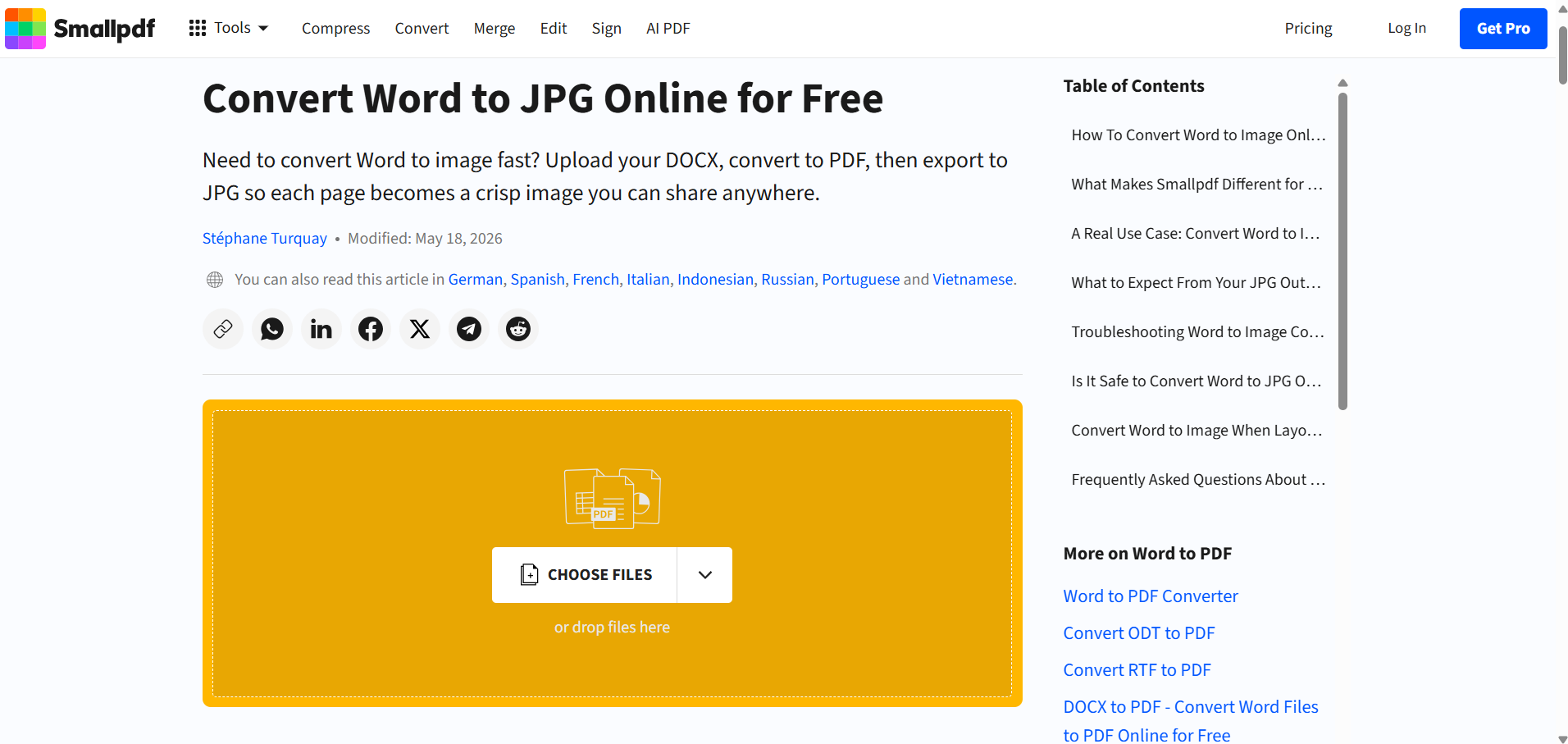
Task: Jump to What Makes Smallpdf Different section
Action: coord(1198,185)
